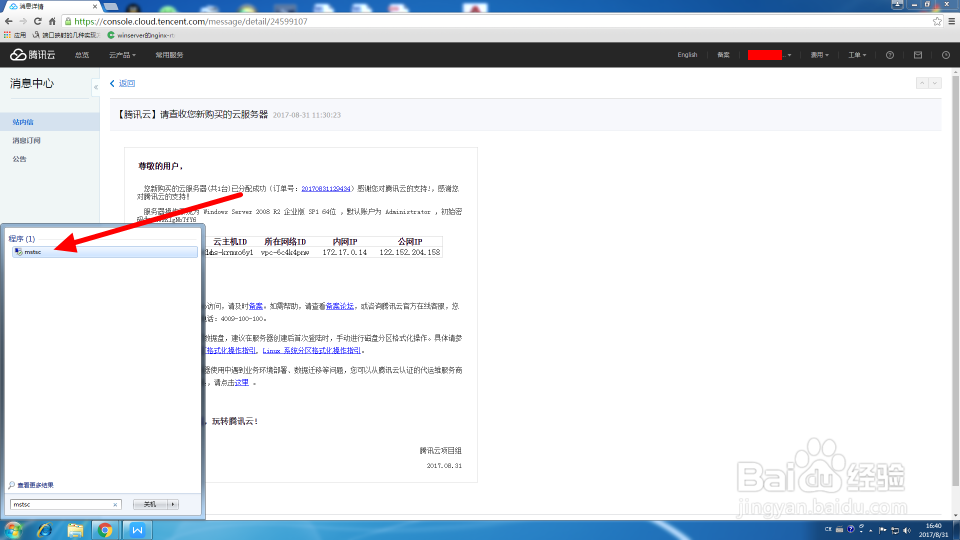Open the winserver nginx bookmark
The image size is (960, 540).
pos(141,36)
